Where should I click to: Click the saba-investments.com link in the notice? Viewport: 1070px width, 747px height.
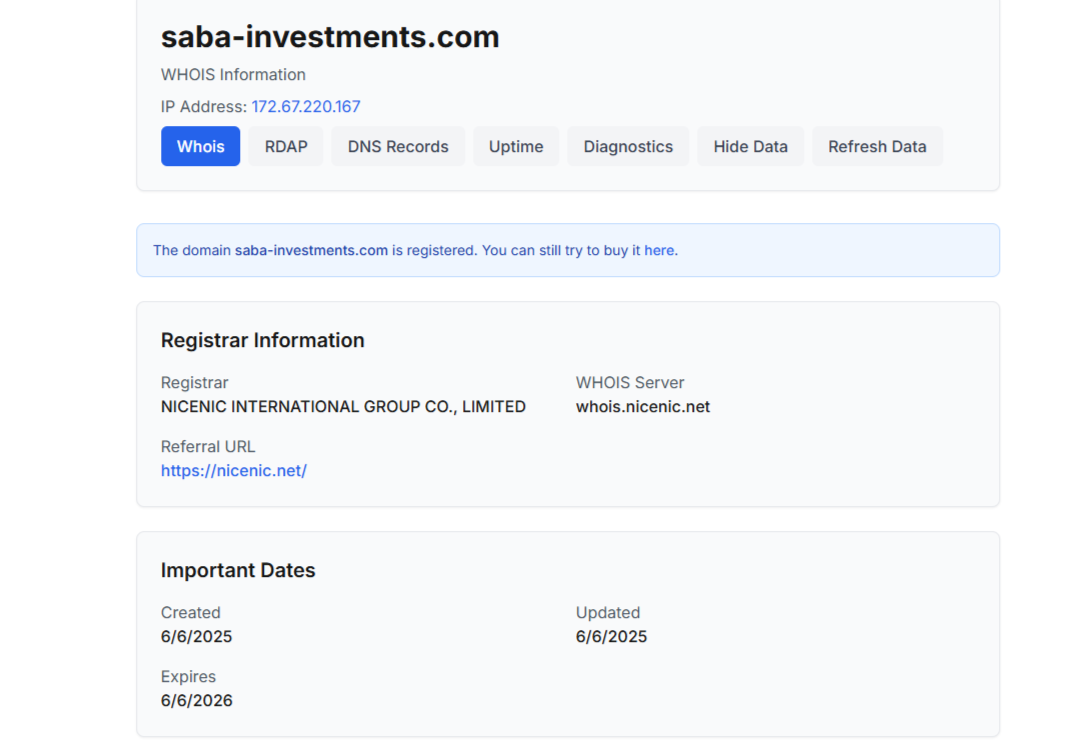pyautogui.click(x=311, y=250)
